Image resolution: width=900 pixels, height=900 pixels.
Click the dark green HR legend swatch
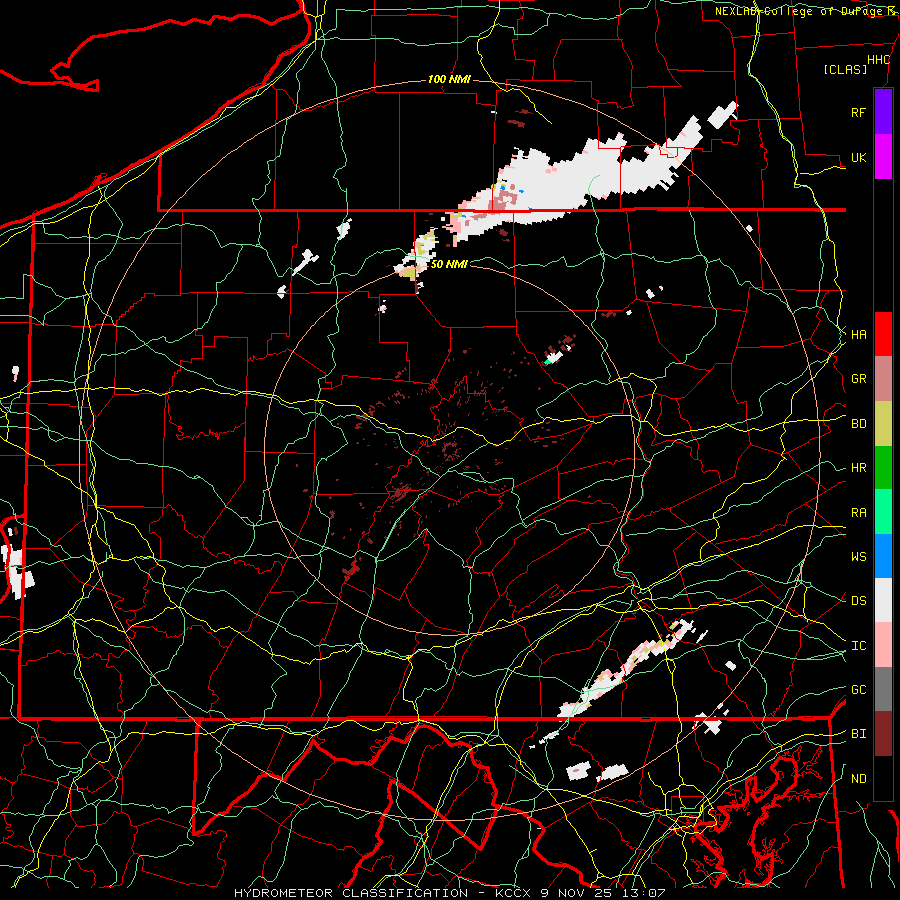[x=883, y=467]
